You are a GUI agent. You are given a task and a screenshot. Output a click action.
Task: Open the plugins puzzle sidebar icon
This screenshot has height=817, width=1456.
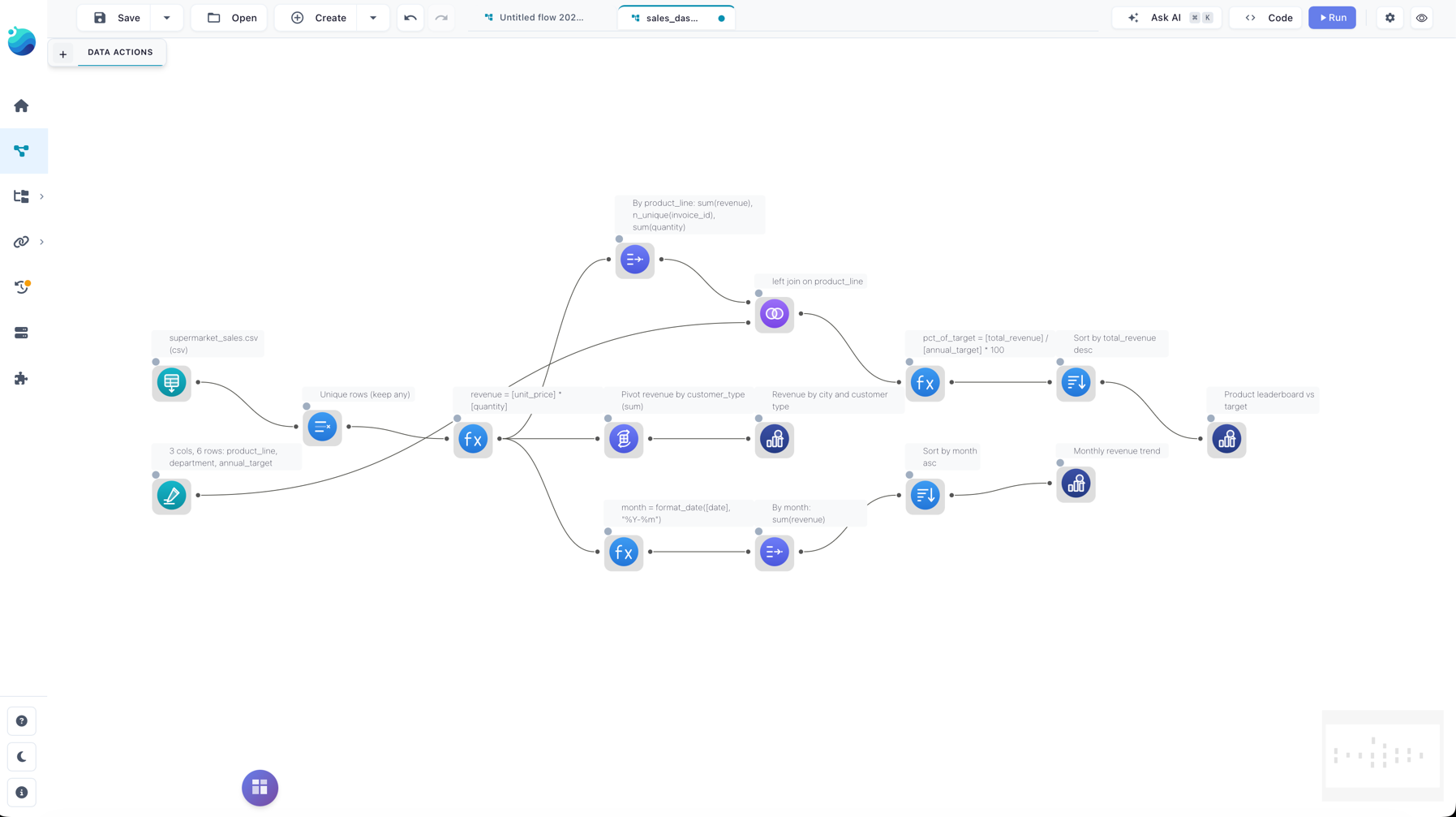(x=21, y=378)
